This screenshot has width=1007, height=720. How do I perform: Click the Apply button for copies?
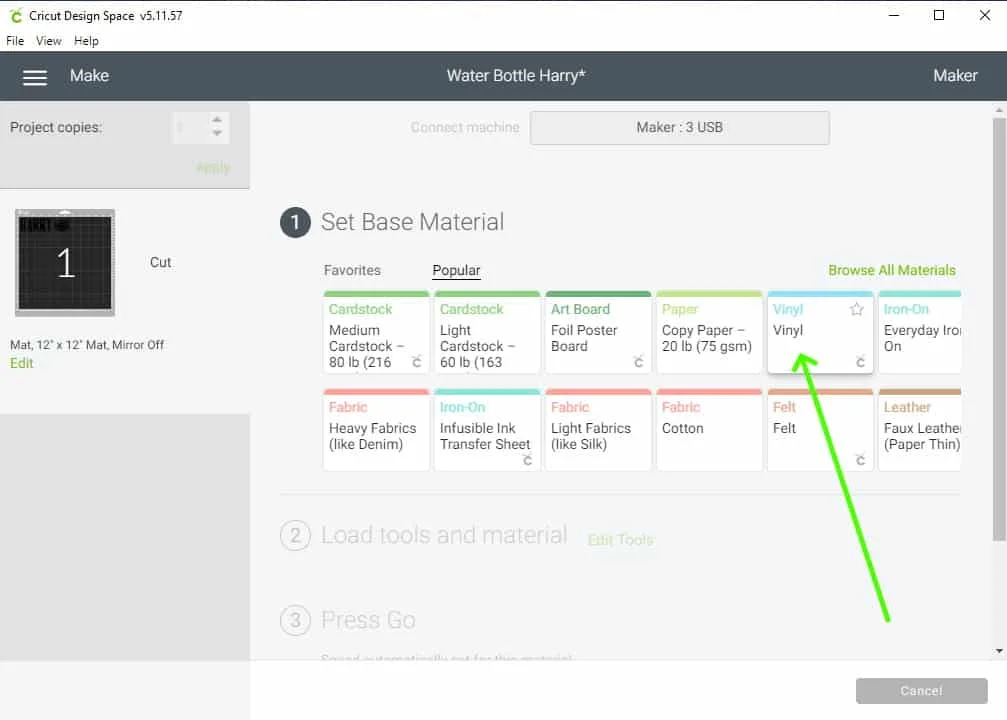pyautogui.click(x=213, y=168)
